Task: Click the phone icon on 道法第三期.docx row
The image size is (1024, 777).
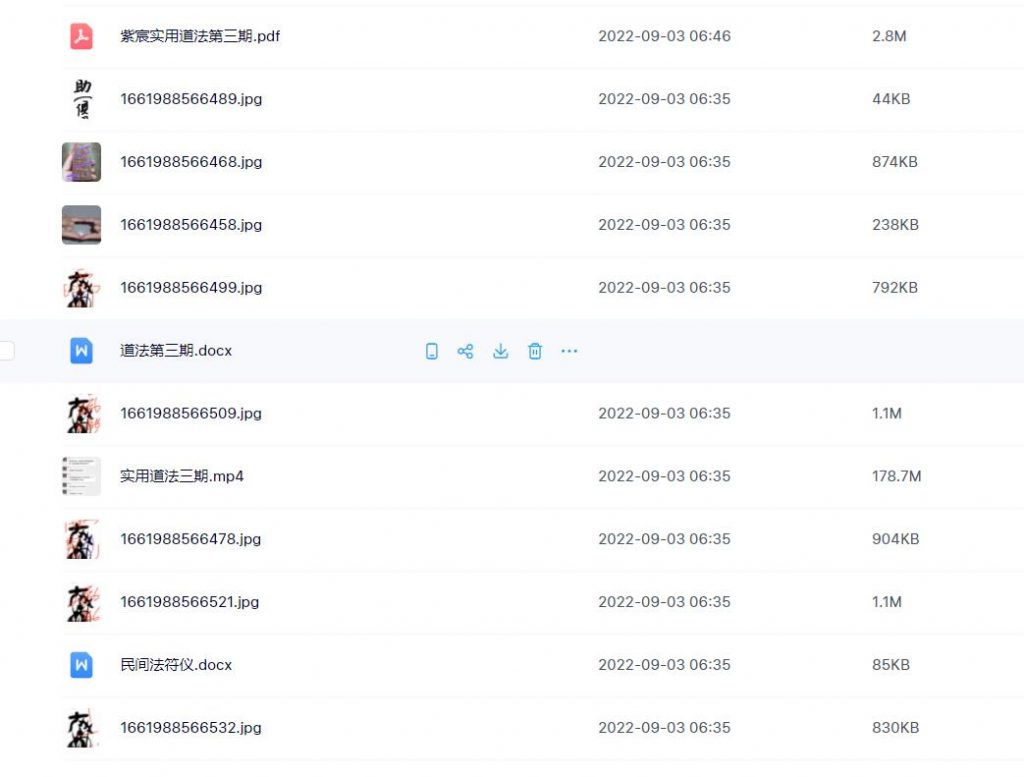Action: pos(431,351)
